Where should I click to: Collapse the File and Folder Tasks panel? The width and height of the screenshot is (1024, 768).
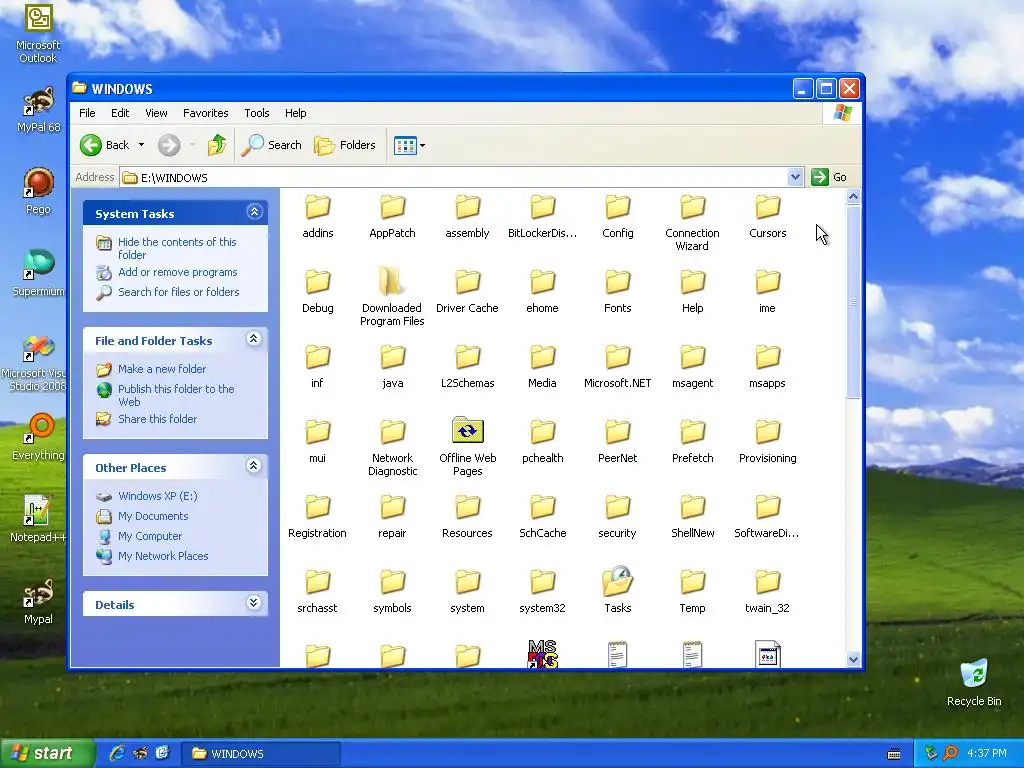253,338
